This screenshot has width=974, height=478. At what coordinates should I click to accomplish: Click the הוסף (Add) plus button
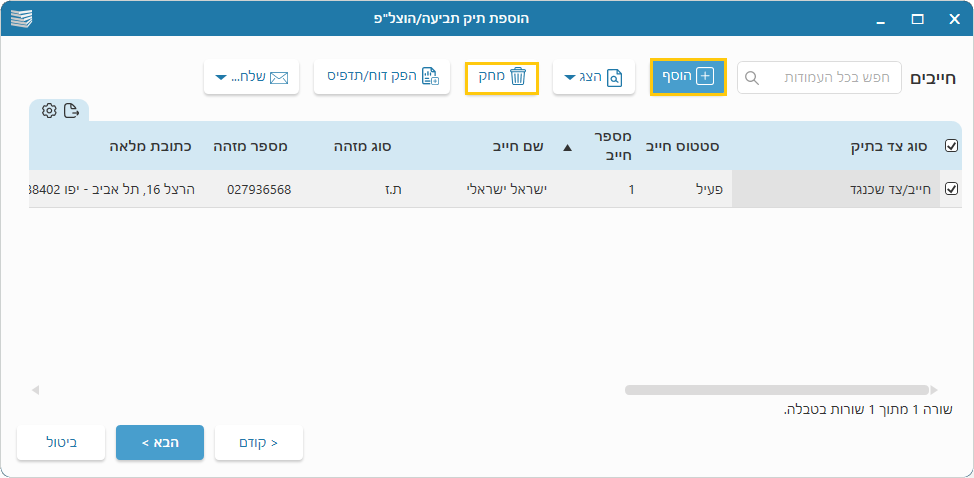point(688,77)
